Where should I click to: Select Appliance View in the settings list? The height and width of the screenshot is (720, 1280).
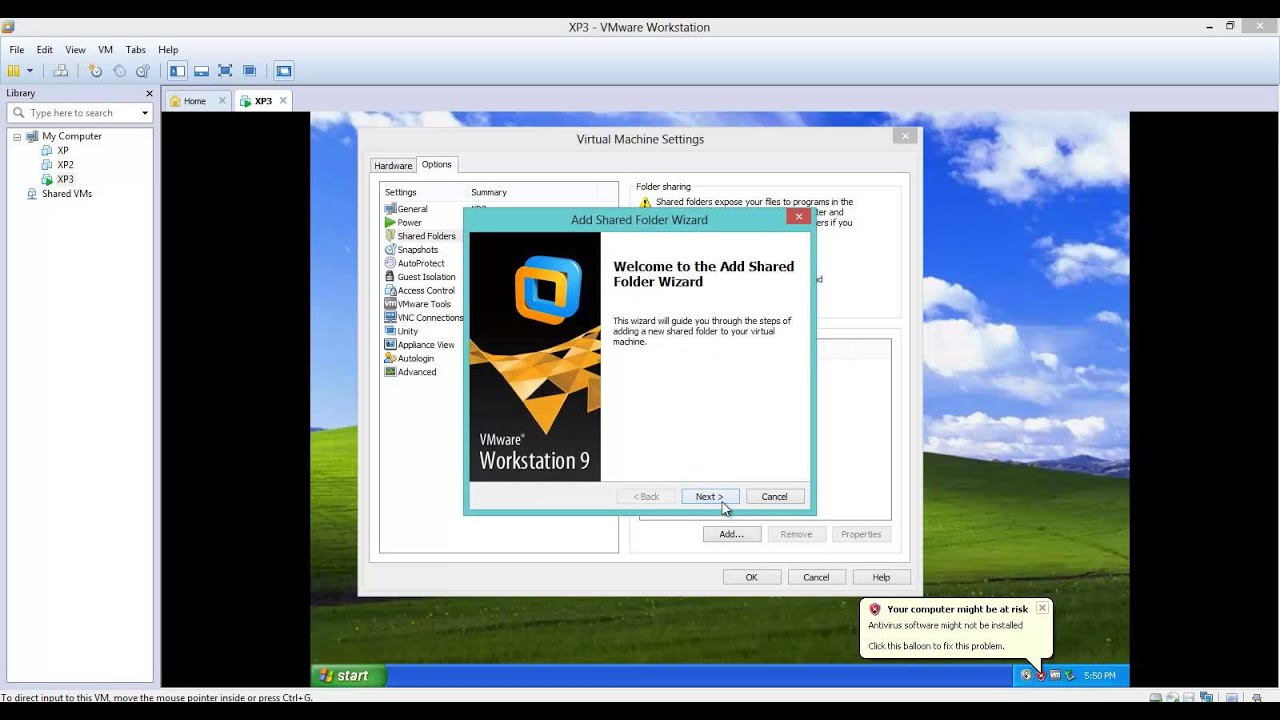(x=426, y=345)
